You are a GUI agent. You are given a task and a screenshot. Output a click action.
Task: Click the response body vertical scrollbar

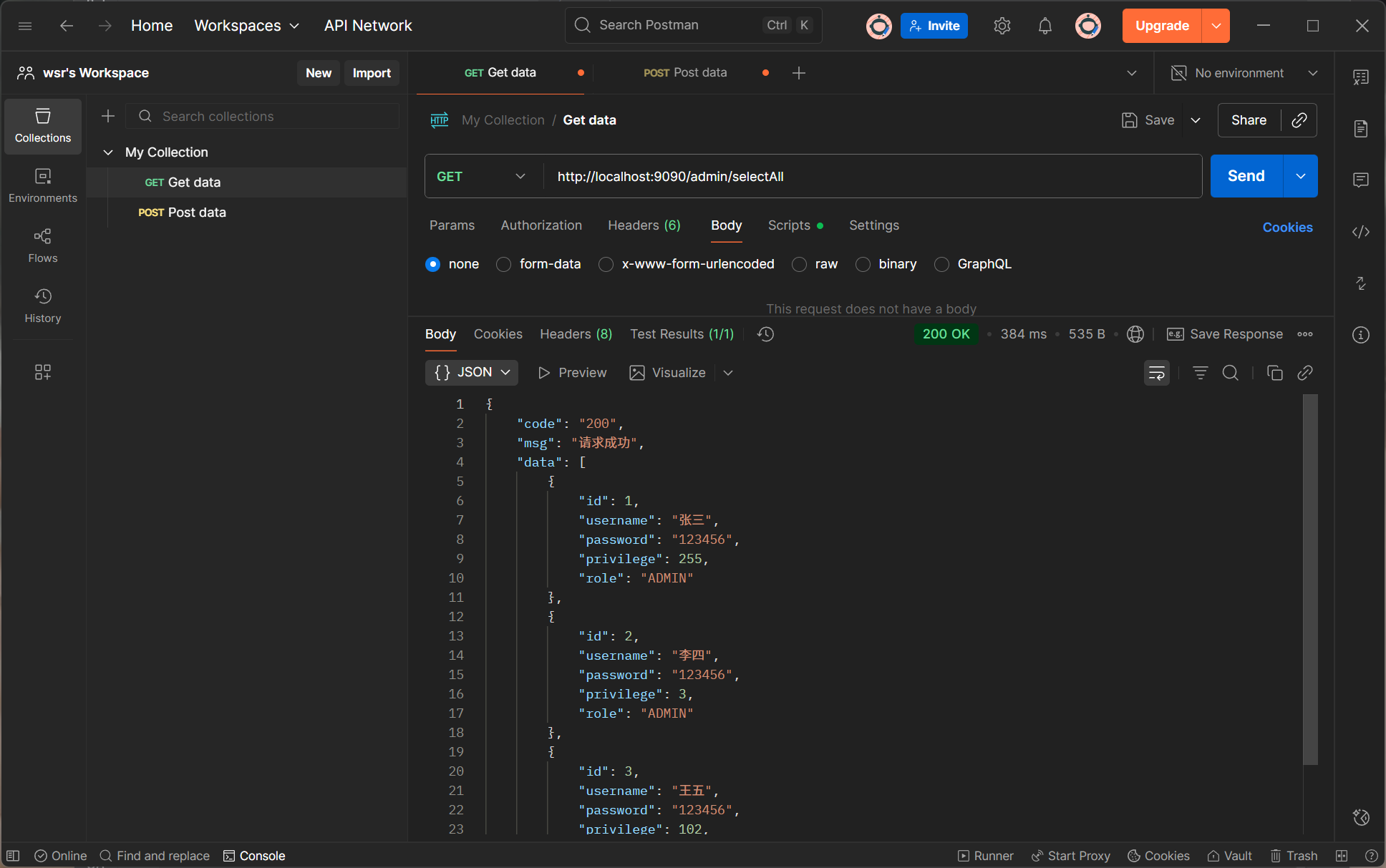point(1310,580)
